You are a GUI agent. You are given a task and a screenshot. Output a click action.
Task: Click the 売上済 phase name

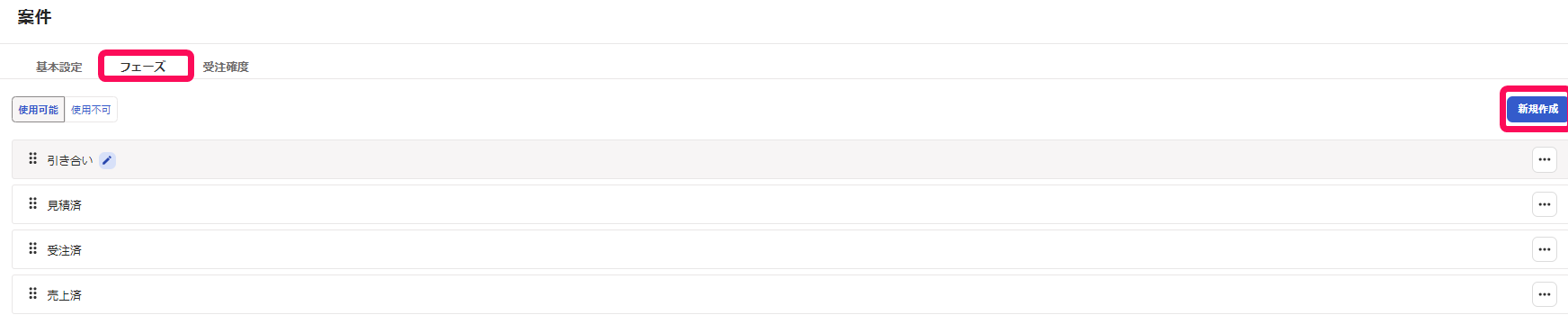(x=64, y=295)
